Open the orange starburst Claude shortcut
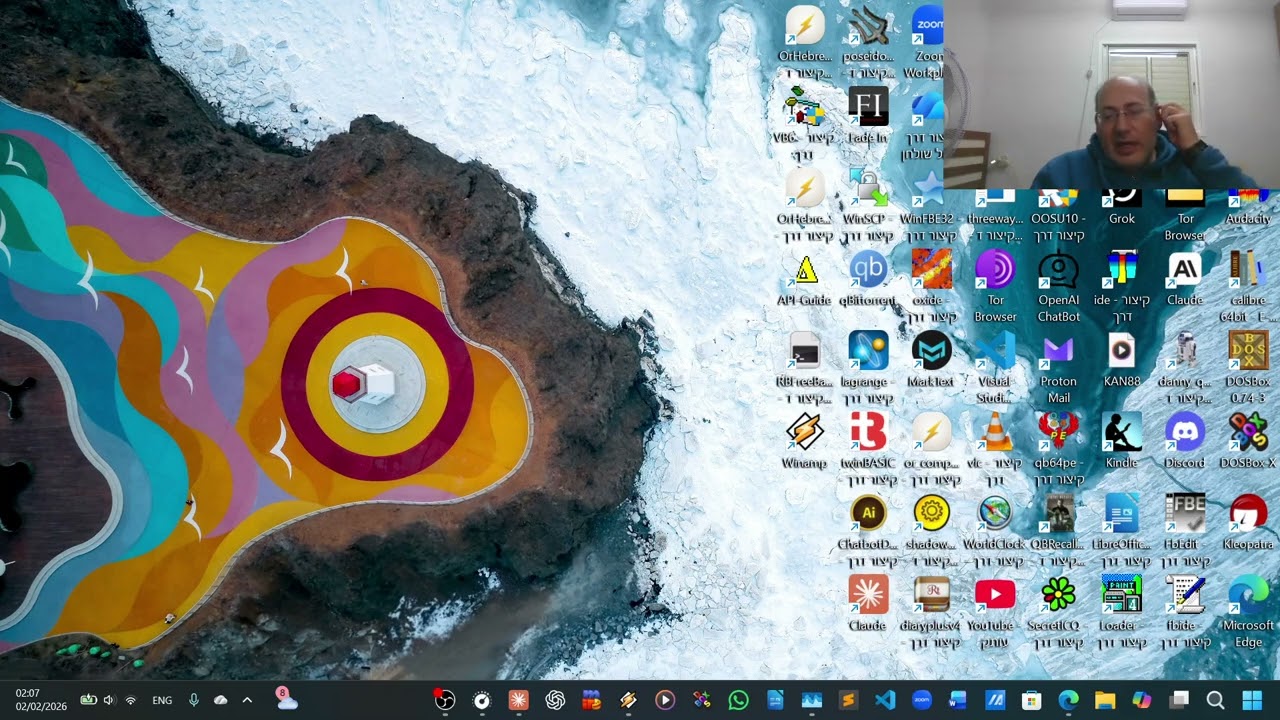Image resolution: width=1280 pixels, height=720 pixels. point(868,594)
